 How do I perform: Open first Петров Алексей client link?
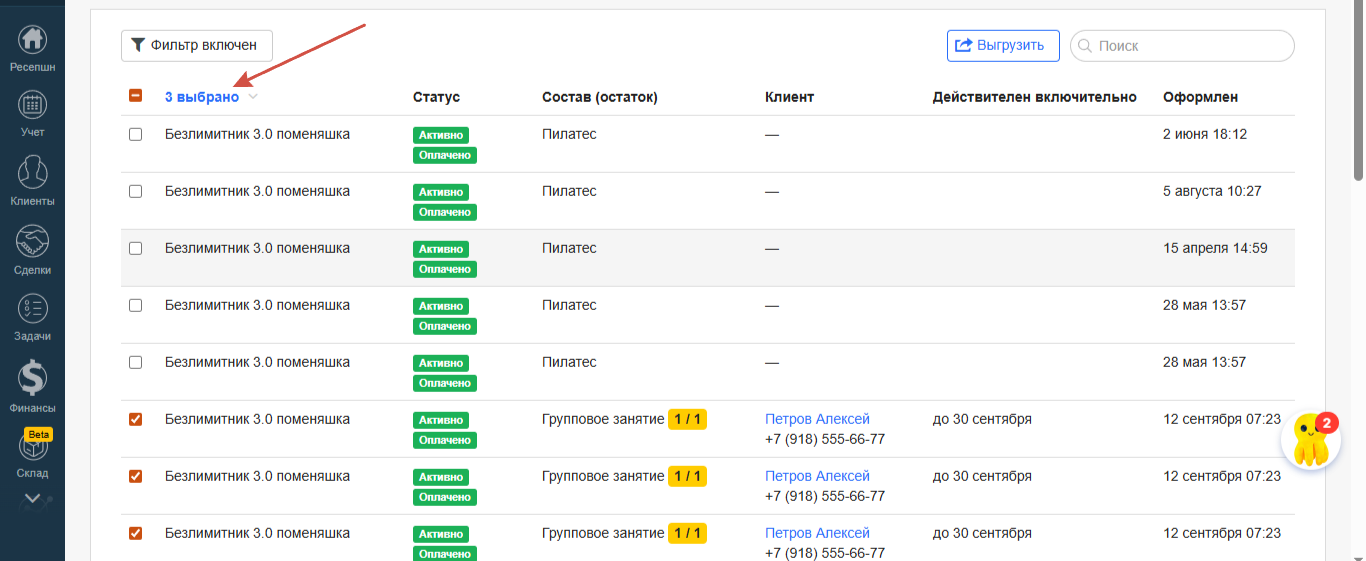817,419
